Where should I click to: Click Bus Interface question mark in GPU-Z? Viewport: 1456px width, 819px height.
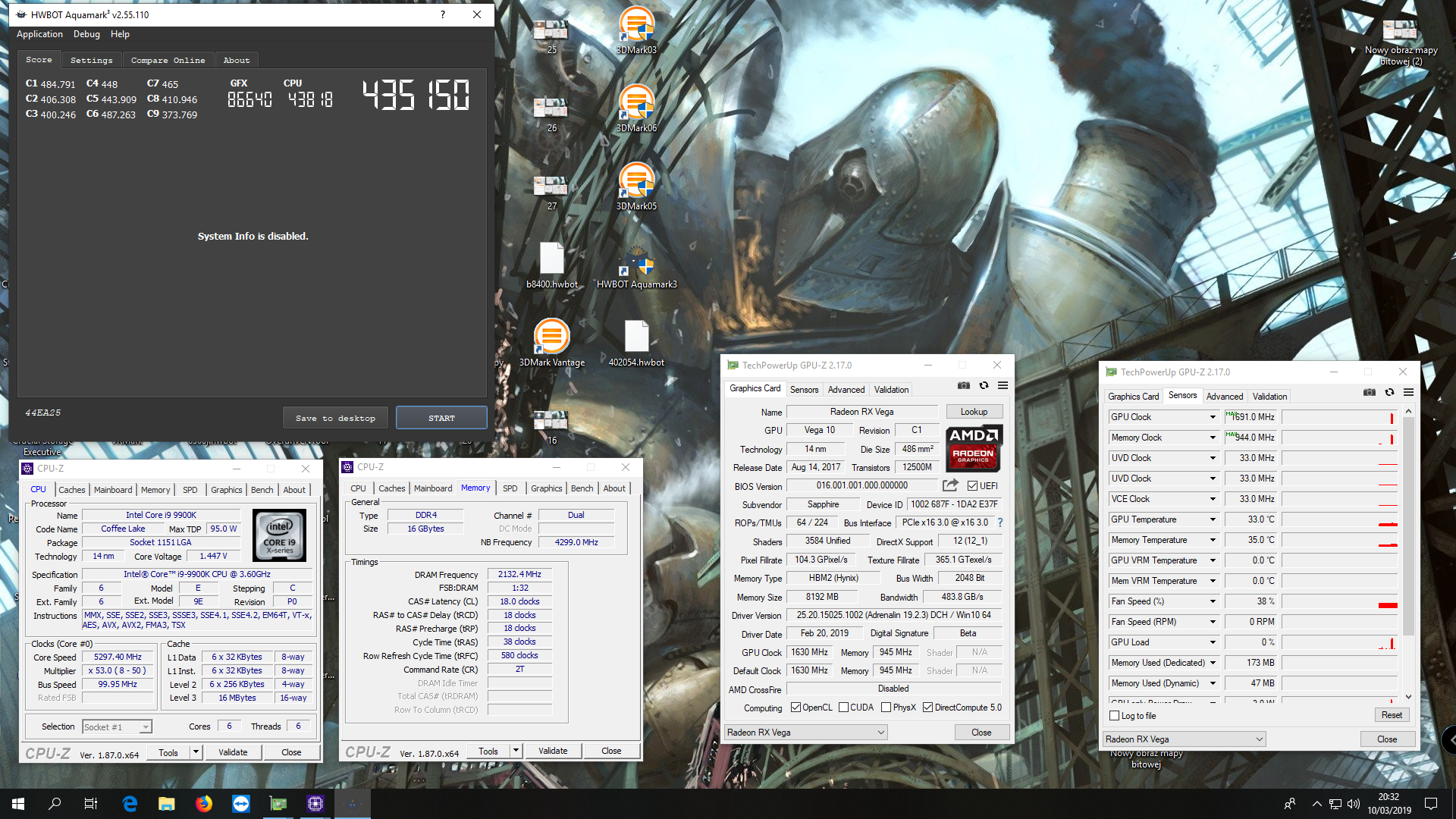click(1000, 522)
